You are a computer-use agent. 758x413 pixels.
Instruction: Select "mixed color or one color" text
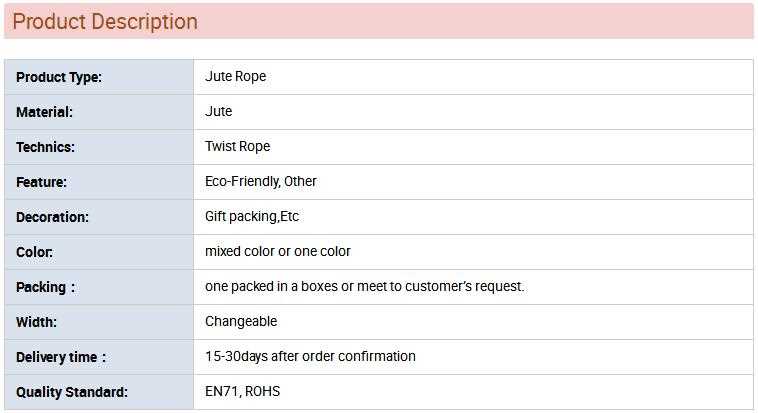pyautogui.click(x=278, y=251)
